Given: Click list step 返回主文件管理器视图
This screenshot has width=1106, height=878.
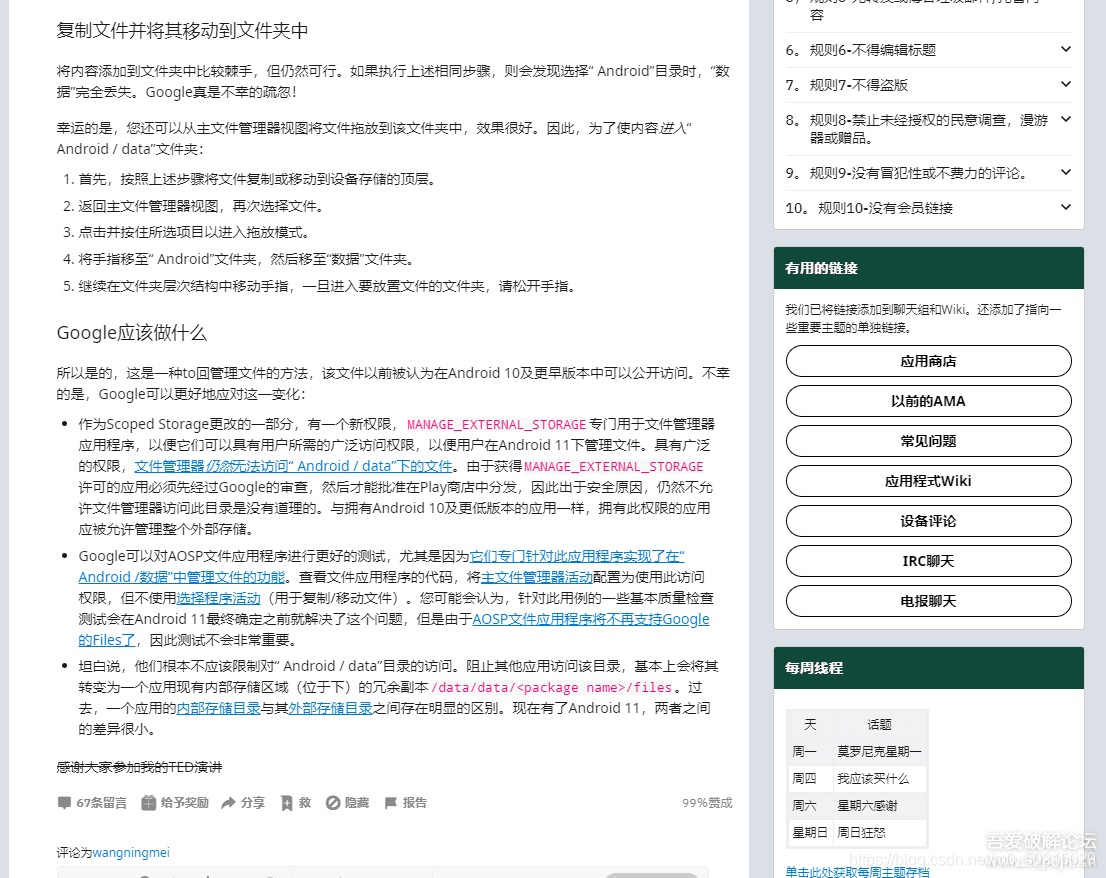Looking at the screenshot, I should 201,206.
